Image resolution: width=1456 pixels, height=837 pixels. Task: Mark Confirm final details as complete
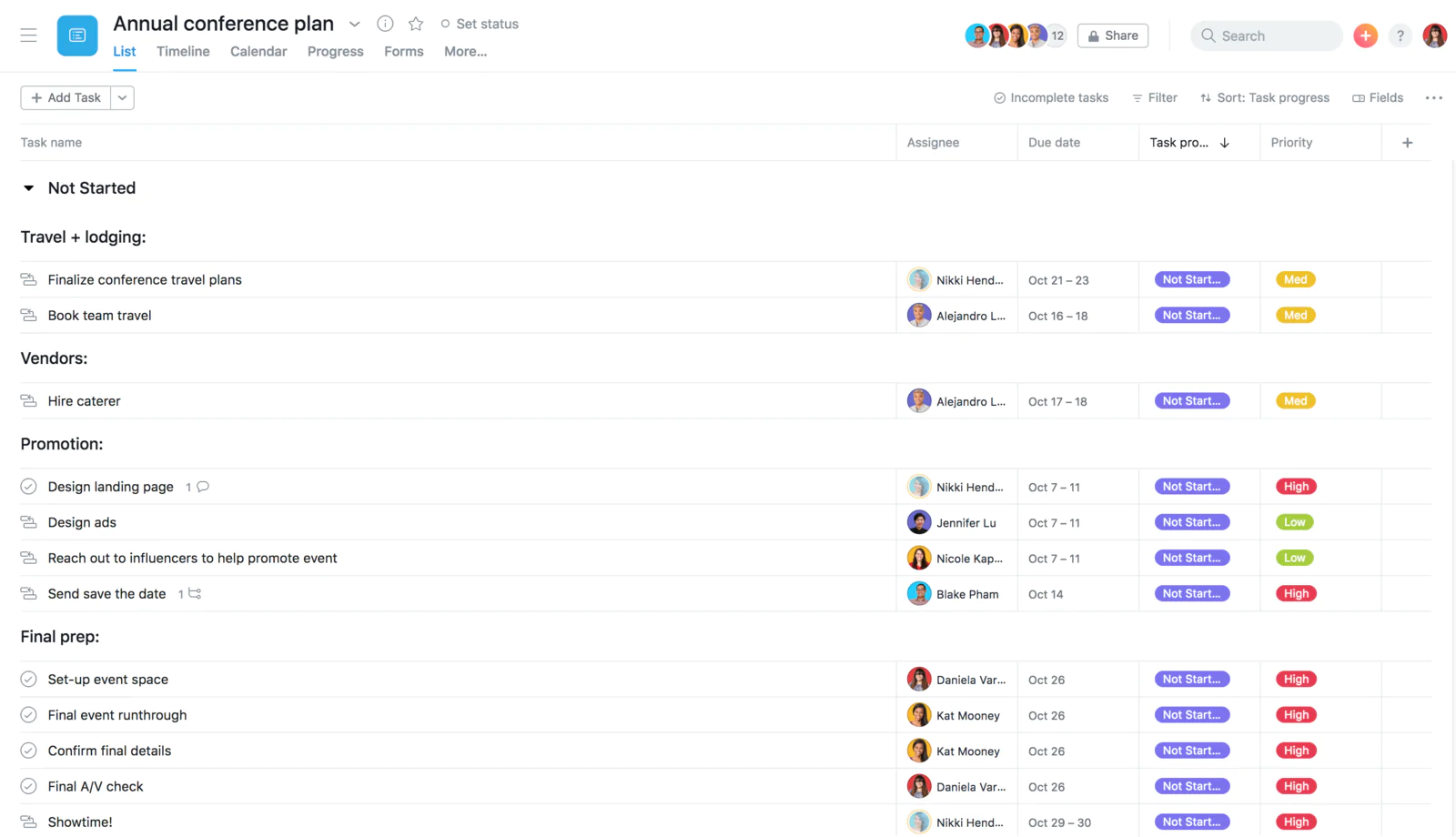tap(27, 751)
